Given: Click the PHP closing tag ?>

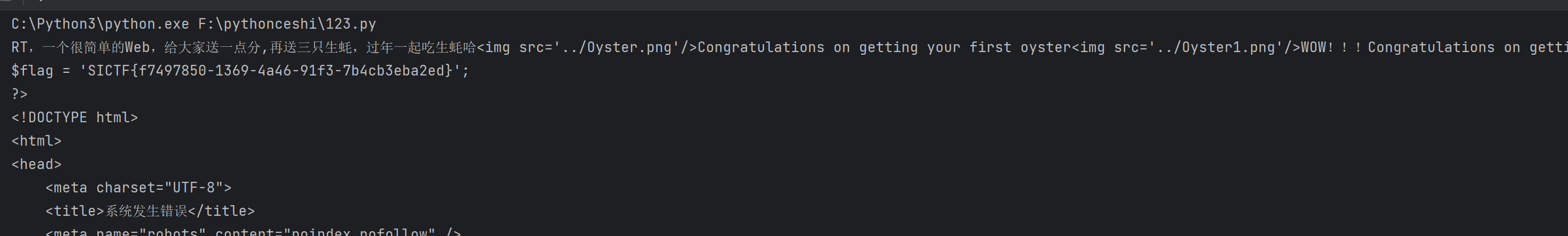Looking at the screenshot, I should click(x=20, y=94).
